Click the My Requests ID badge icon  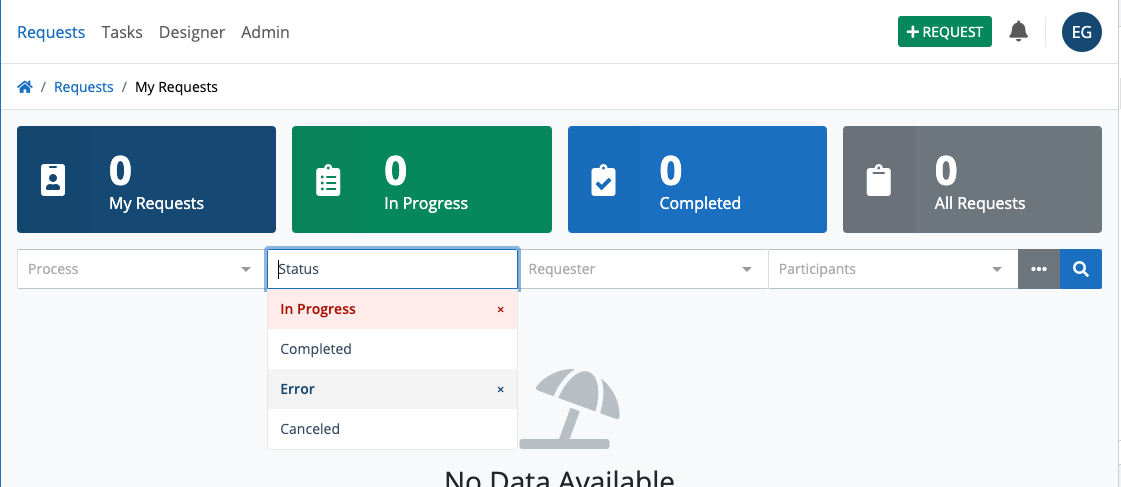(x=53, y=180)
